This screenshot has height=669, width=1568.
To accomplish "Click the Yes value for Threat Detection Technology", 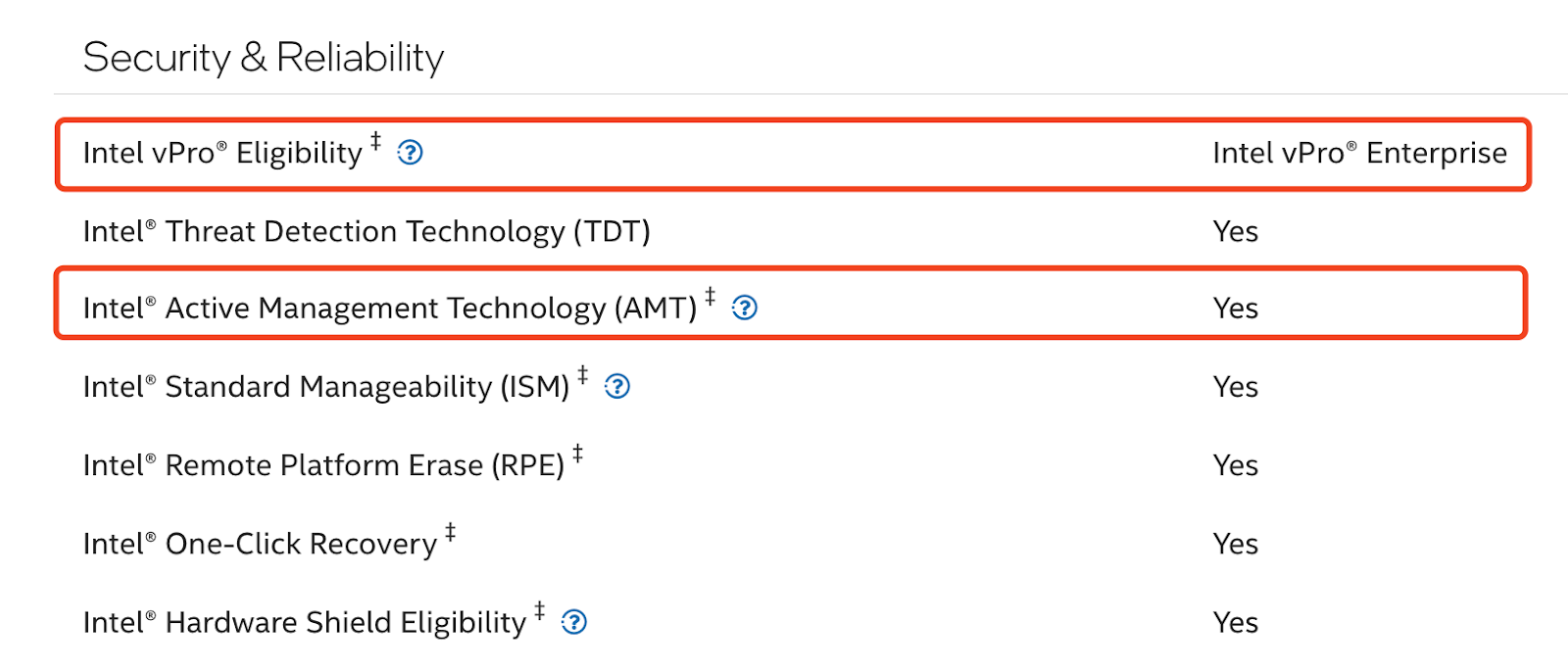I will tap(1236, 232).
